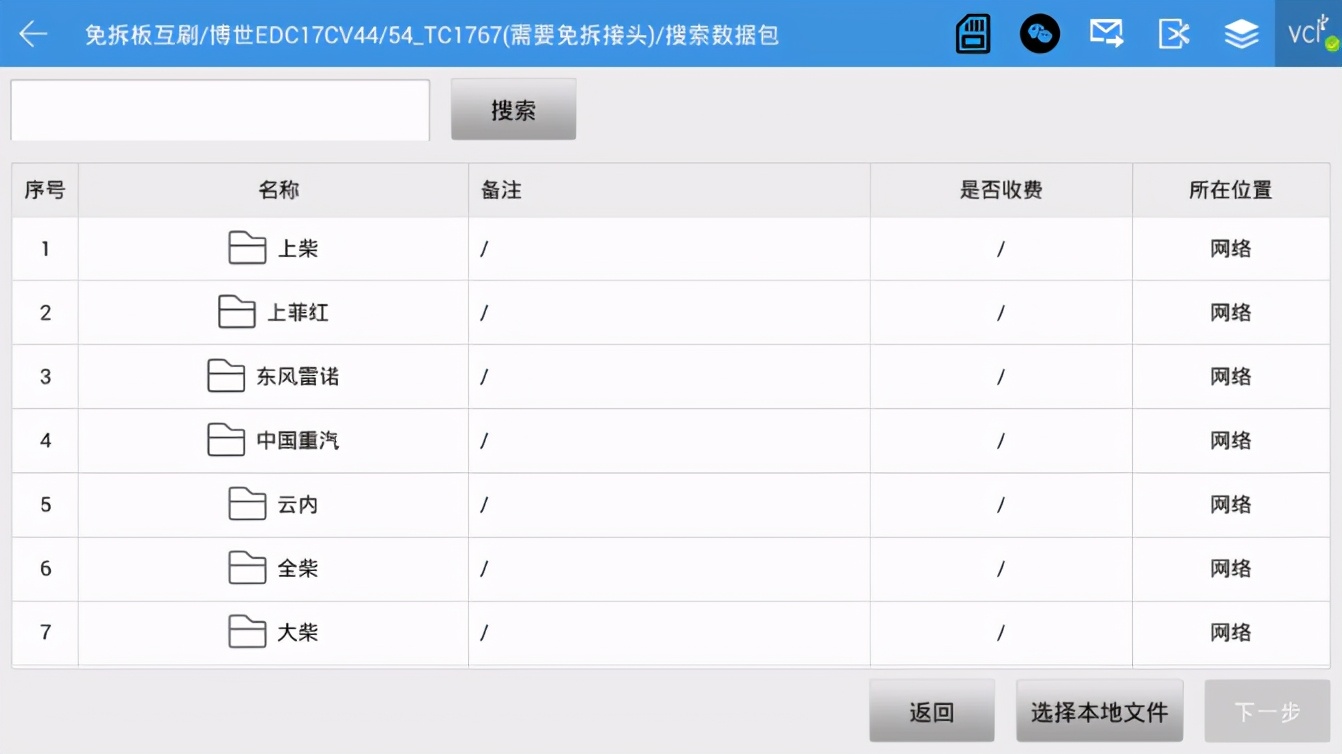Click the 序号 column header
Screen dimensions: 1342x754
click(x=45, y=190)
